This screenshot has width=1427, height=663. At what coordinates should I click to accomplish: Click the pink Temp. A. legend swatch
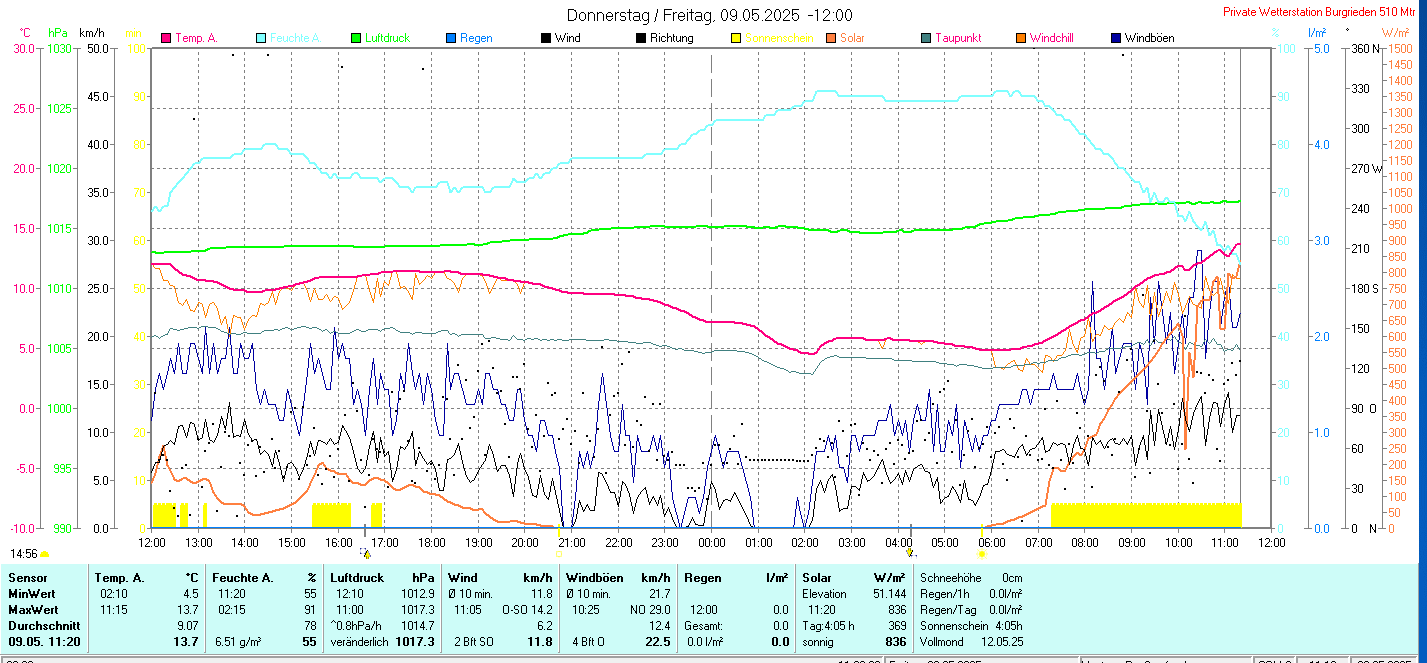click(166, 38)
